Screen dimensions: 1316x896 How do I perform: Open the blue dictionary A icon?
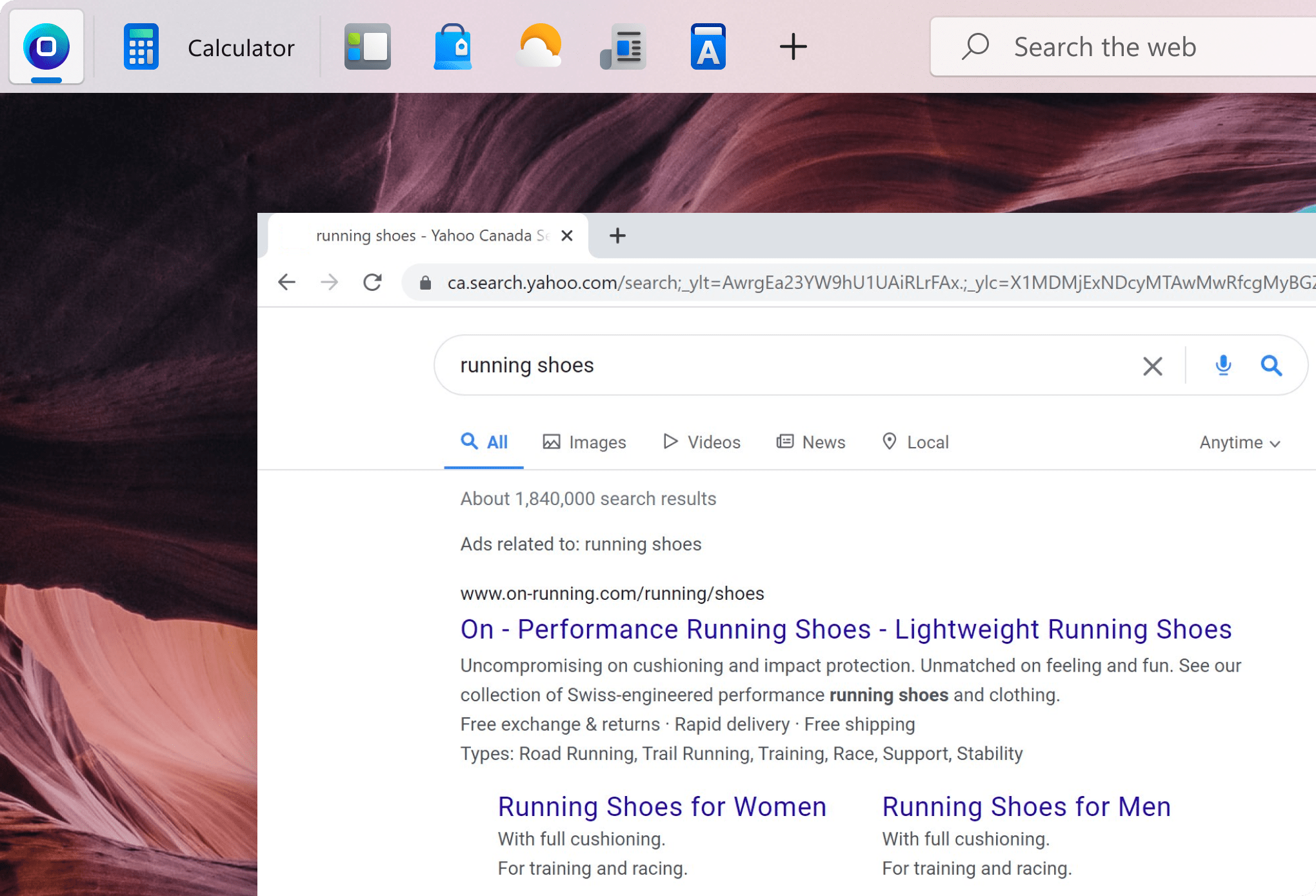point(708,47)
